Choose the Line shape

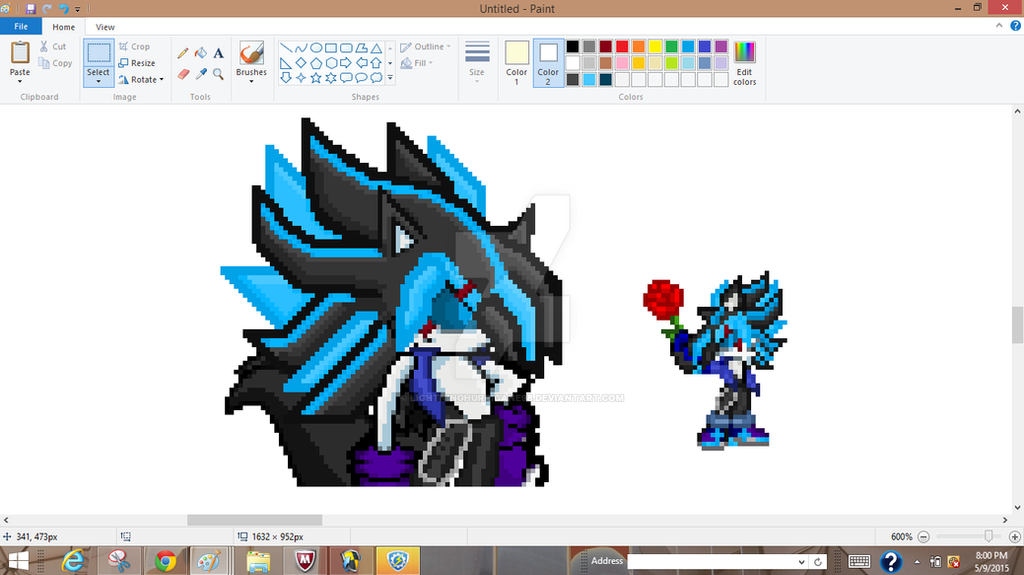286,48
